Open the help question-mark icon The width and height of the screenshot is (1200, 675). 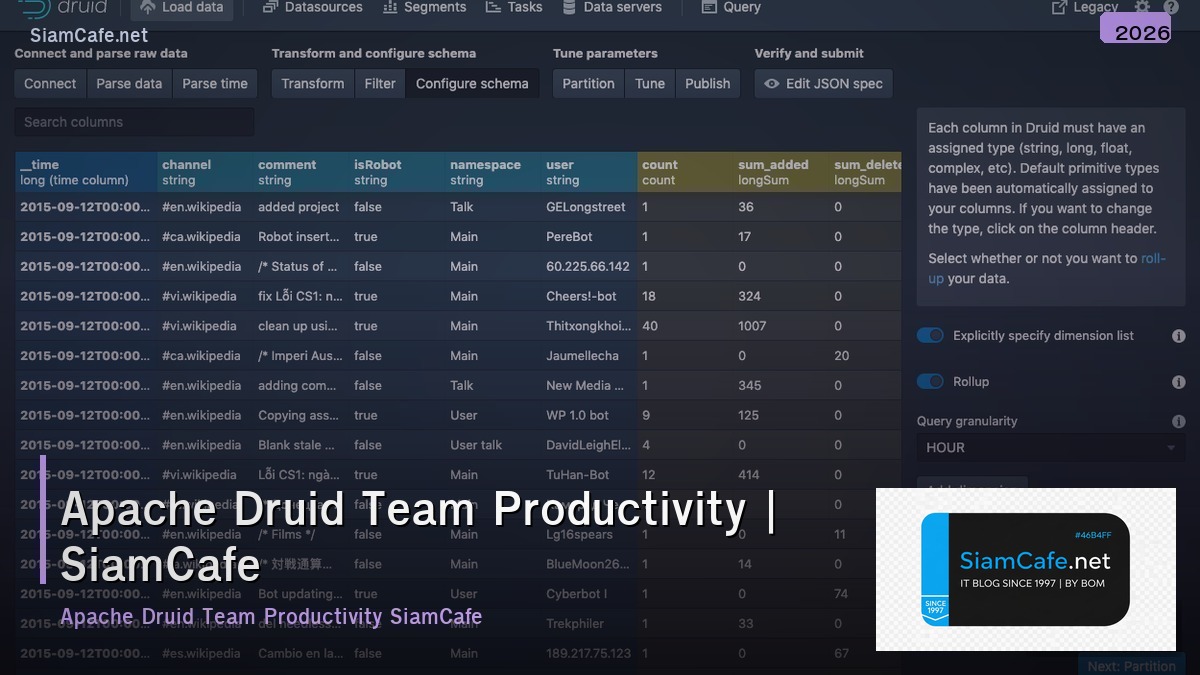click(1172, 7)
